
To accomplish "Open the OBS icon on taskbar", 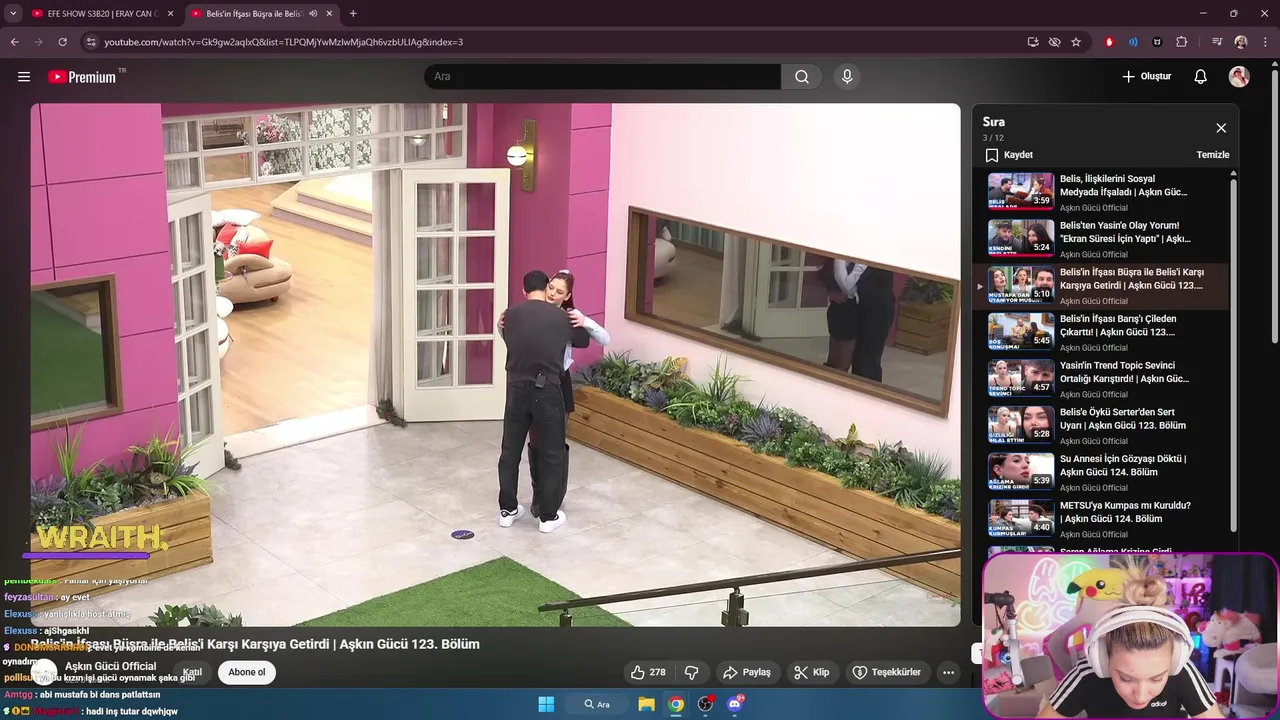I will click(705, 704).
